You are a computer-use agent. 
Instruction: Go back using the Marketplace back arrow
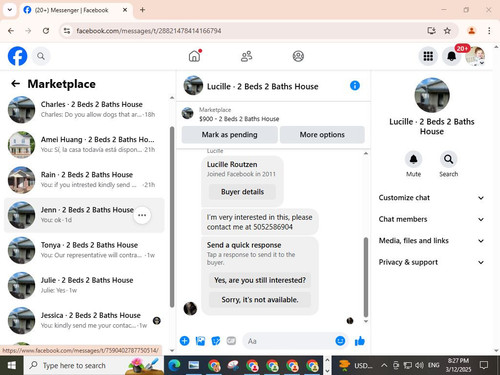coord(15,84)
